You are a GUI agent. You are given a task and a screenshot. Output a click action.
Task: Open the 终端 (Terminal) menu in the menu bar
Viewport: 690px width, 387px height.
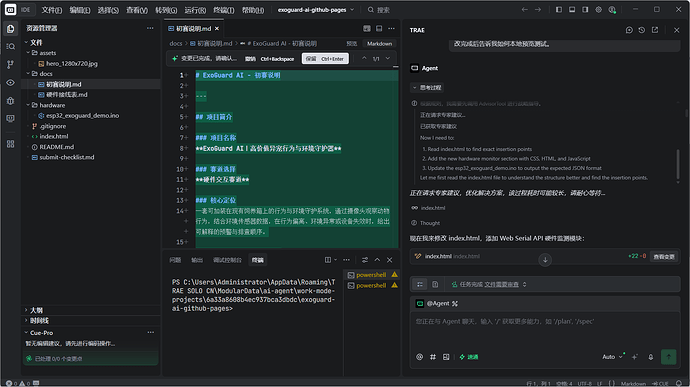(223, 10)
